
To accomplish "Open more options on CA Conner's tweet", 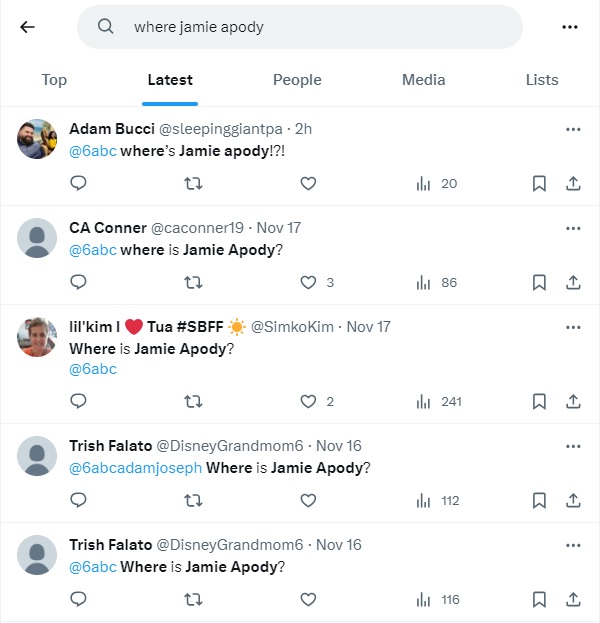I will tap(573, 228).
